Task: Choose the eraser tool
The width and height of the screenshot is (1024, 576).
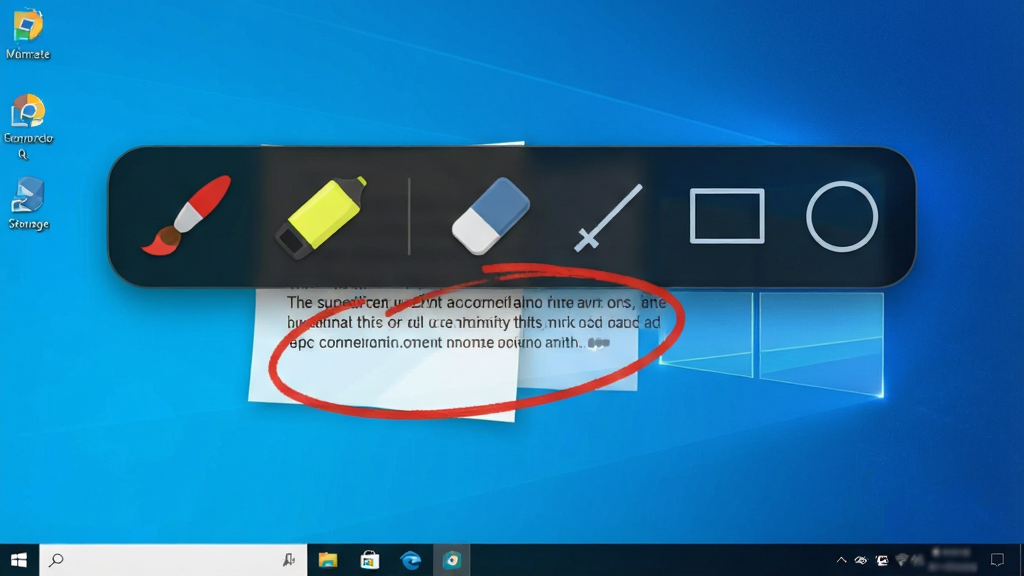Action: click(490, 216)
